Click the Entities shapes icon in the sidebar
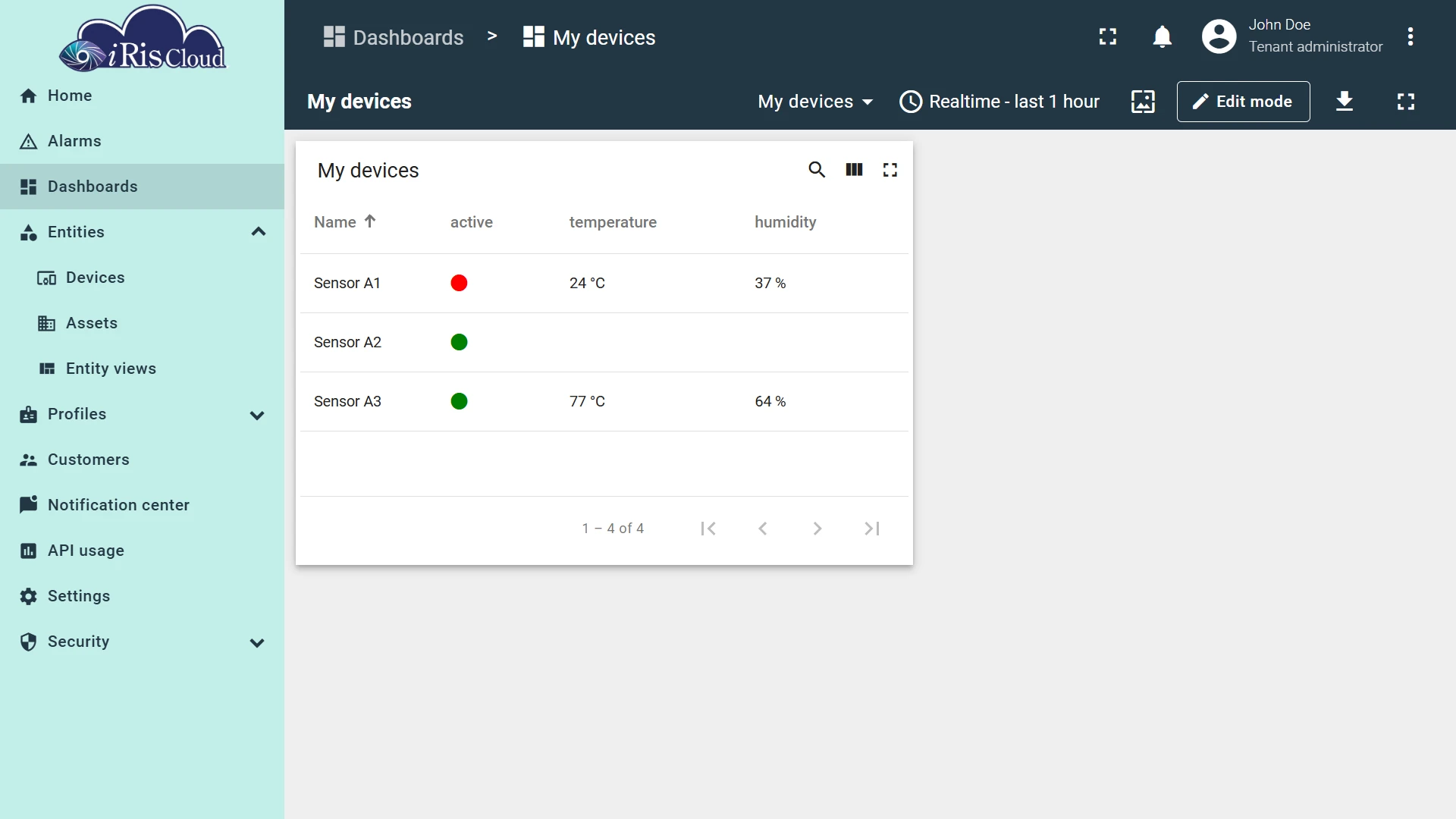Viewport: 1456px width, 819px height. (28, 232)
